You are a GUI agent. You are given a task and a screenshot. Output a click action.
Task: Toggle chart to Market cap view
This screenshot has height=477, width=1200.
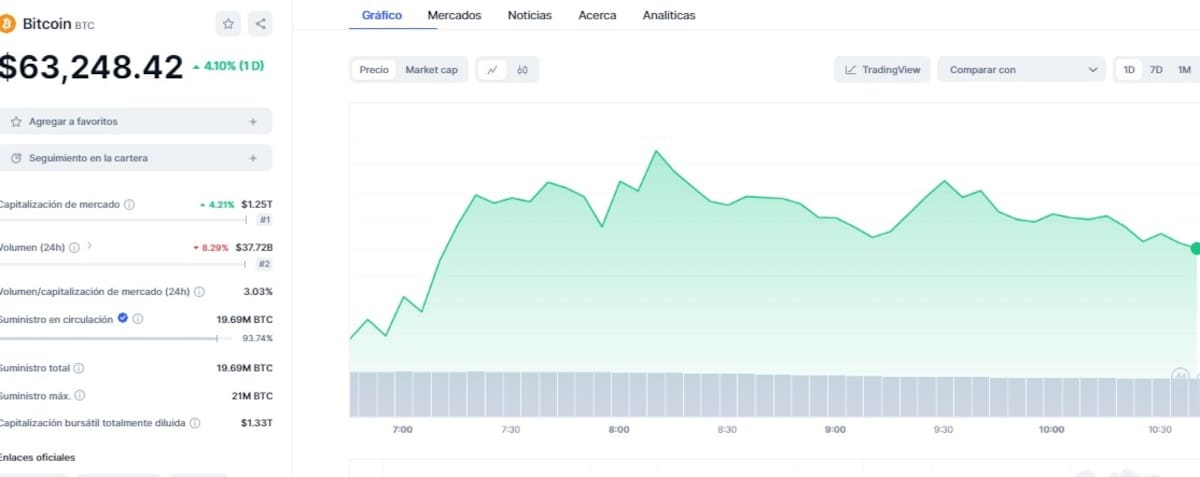[431, 70]
